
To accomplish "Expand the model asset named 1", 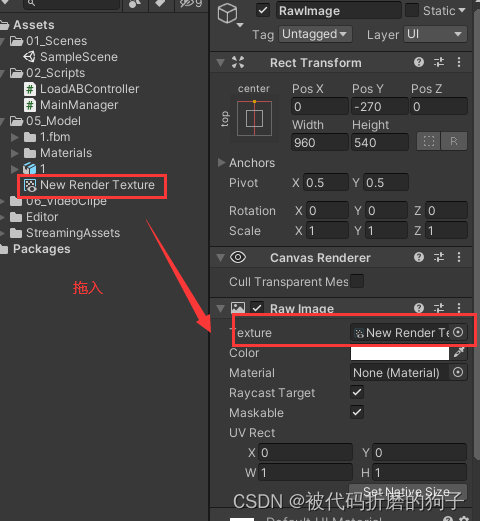I will coord(14,169).
